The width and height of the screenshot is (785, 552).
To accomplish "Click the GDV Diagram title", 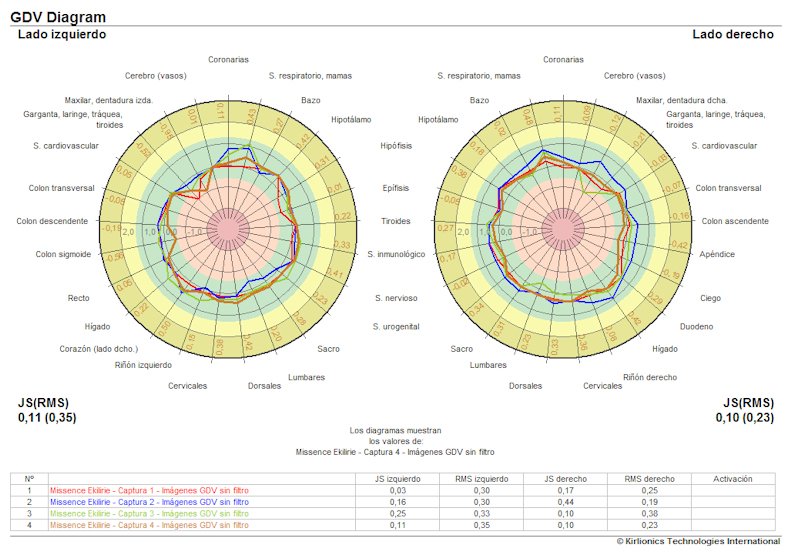I will 58,17.
